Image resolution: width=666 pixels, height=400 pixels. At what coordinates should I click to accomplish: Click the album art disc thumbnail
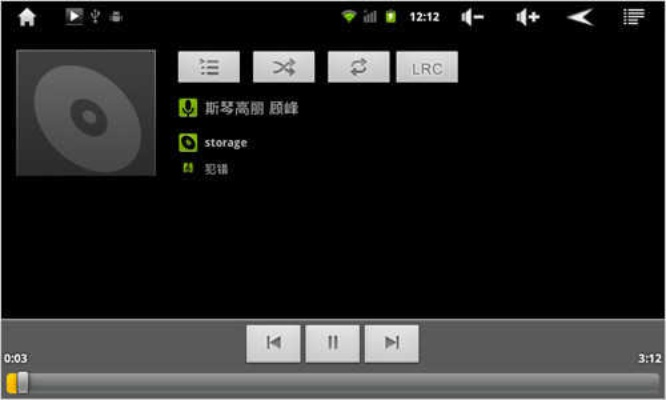click(86, 113)
